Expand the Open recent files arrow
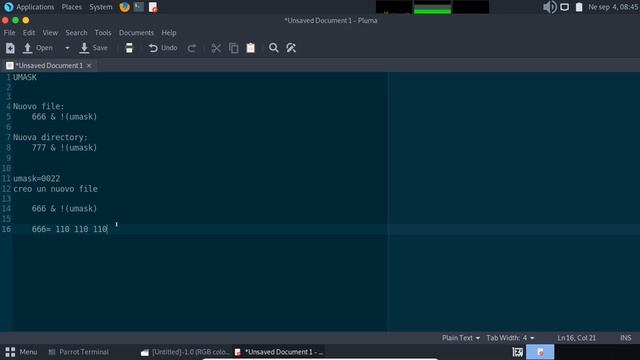 [67, 48]
